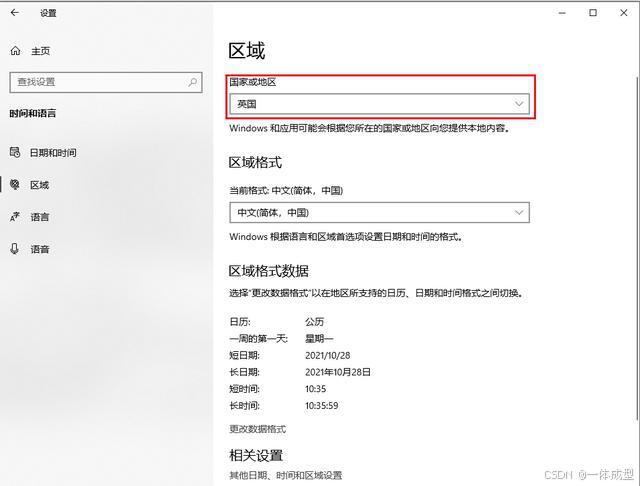Click the long date value 2021年10月28日
Image resolution: width=640 pixels, height=486 pixels.
(338, 372)
